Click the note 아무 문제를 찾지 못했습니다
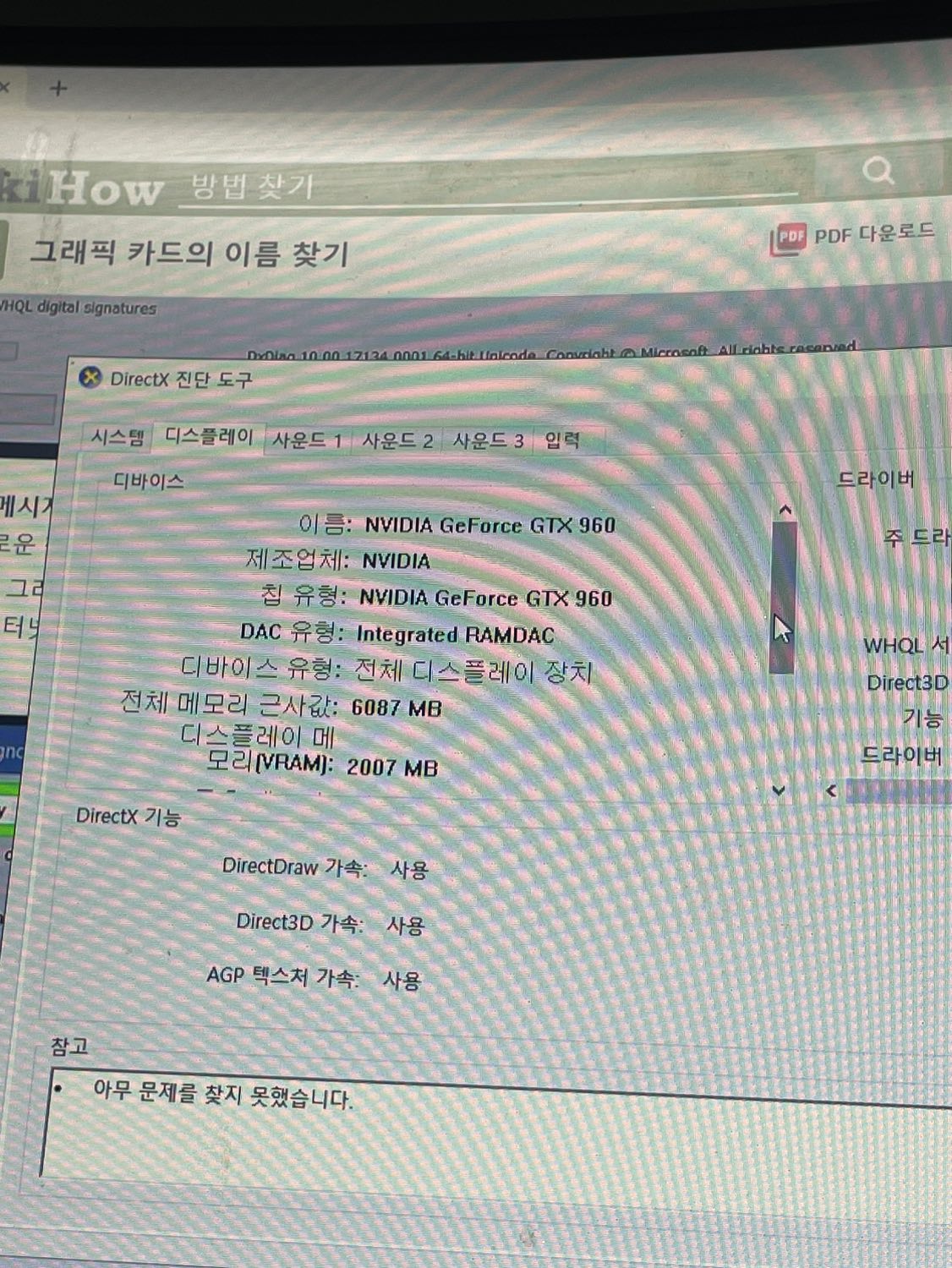The height and width of the screenshot is (1268, 952). (222, 1095)
